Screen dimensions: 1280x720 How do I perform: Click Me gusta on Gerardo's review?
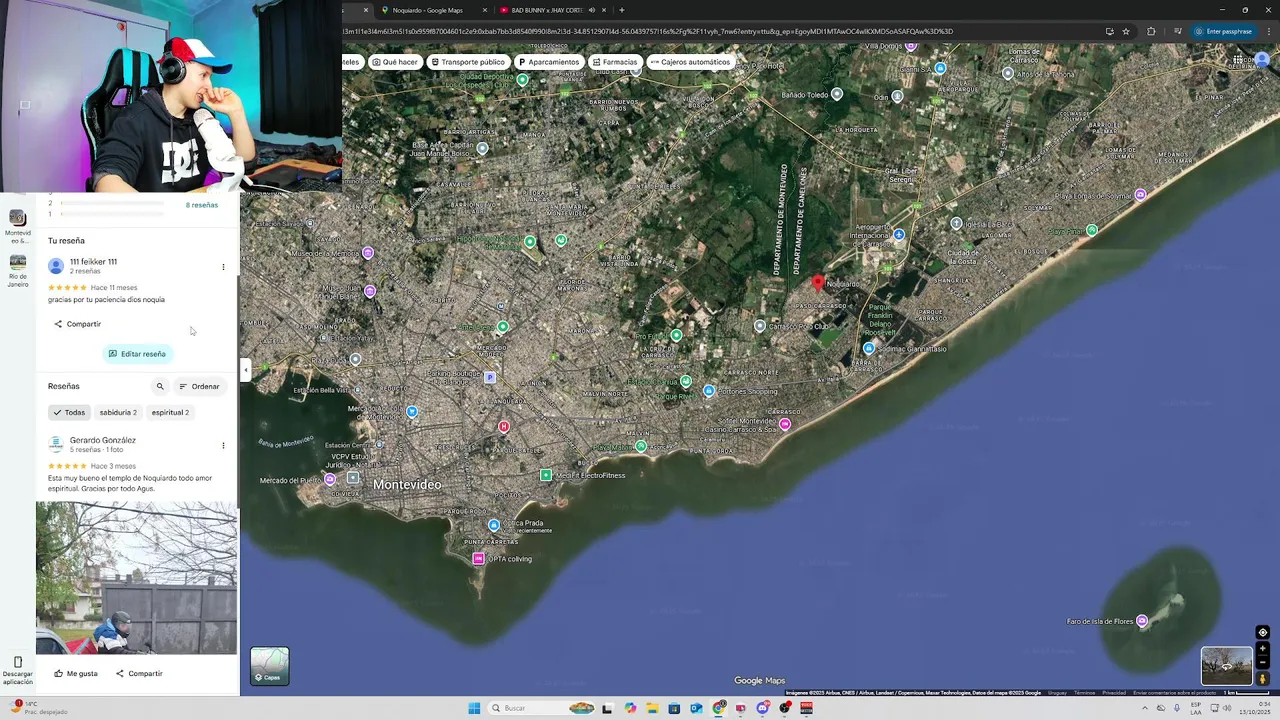[x=76, y=674]
